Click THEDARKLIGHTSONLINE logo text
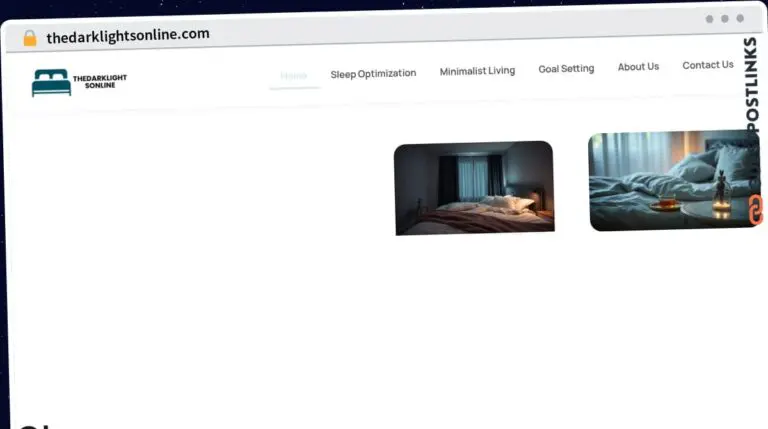The width and height of the screenshot is (768, 429). click(100, 81)
